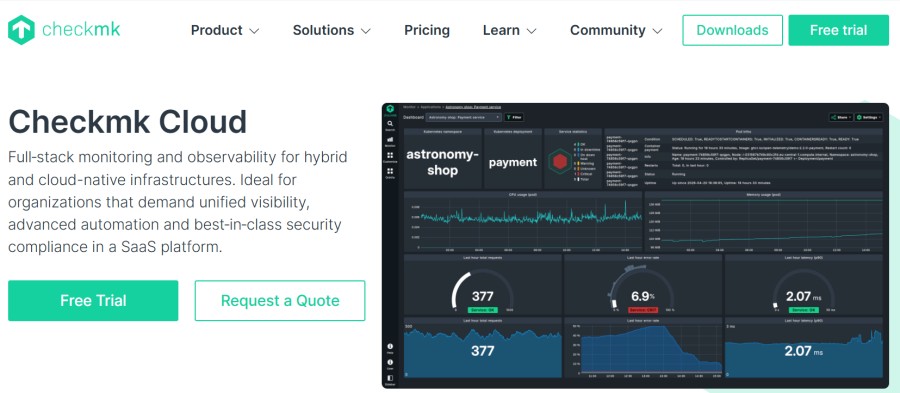Open Search in the dashboard sidebar
The height and width of the screenshot is (393, 900).
(390, 125)
